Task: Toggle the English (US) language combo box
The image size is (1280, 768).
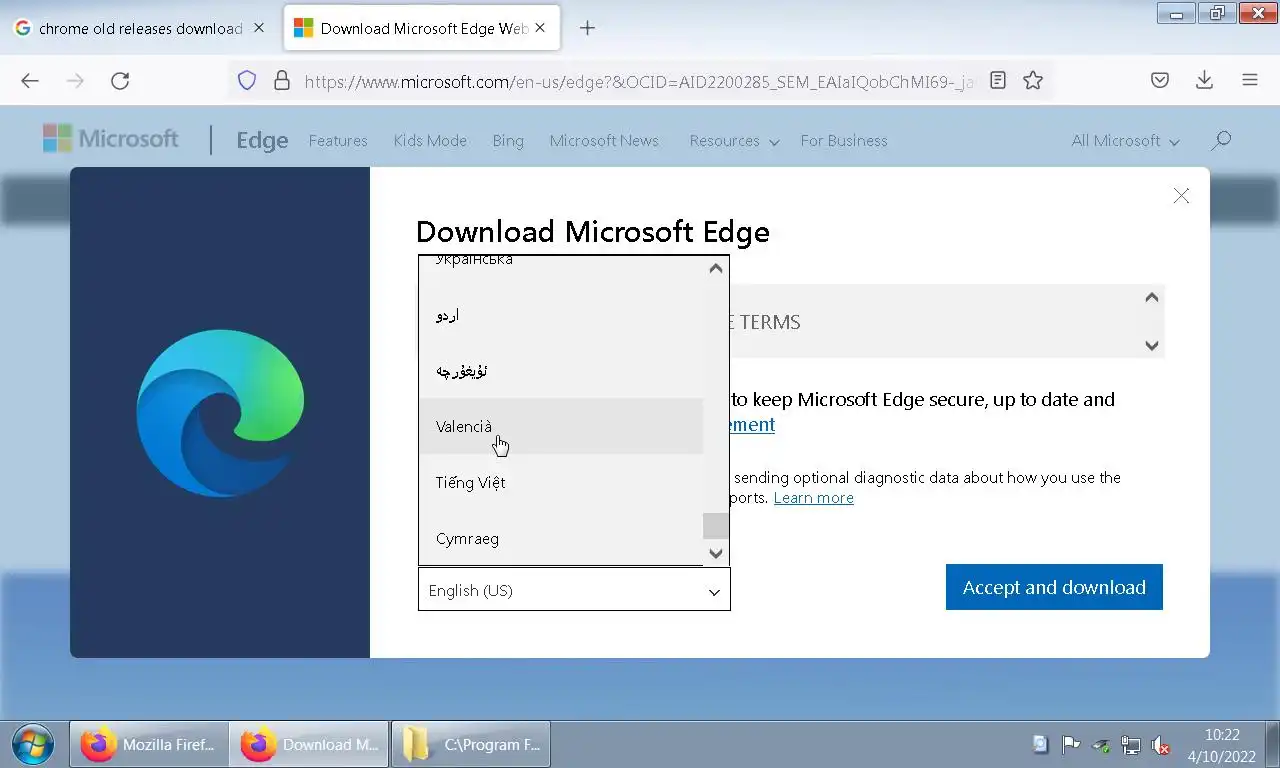Action: pyautogui.click(x=574, y=590)
